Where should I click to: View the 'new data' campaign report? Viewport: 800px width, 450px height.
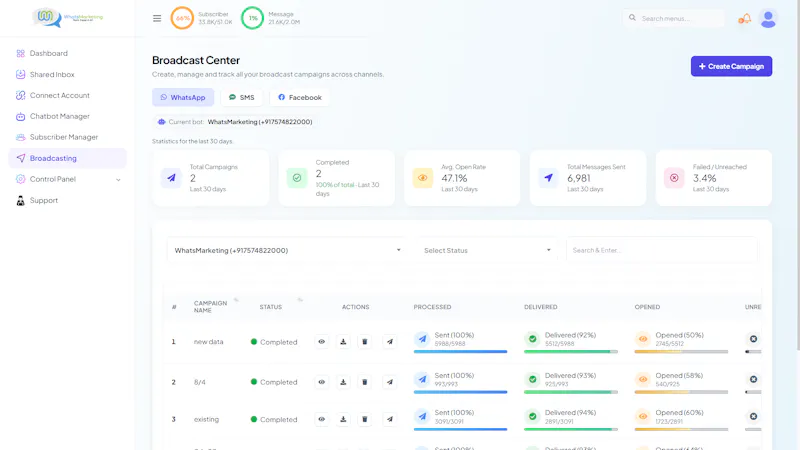[x=321, y=342]
